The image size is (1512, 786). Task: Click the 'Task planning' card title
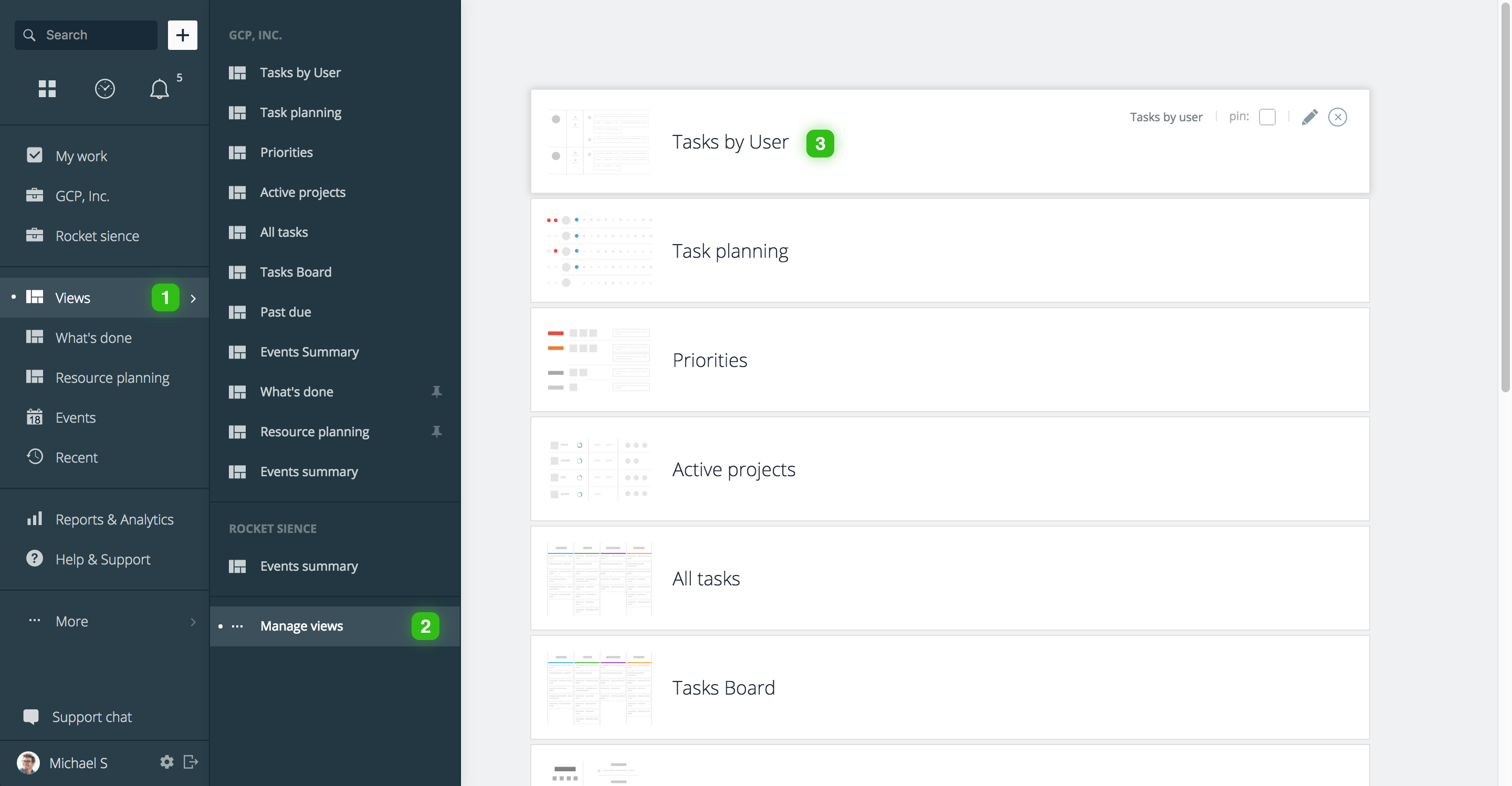pyautogui.click(x=730, y=251)
